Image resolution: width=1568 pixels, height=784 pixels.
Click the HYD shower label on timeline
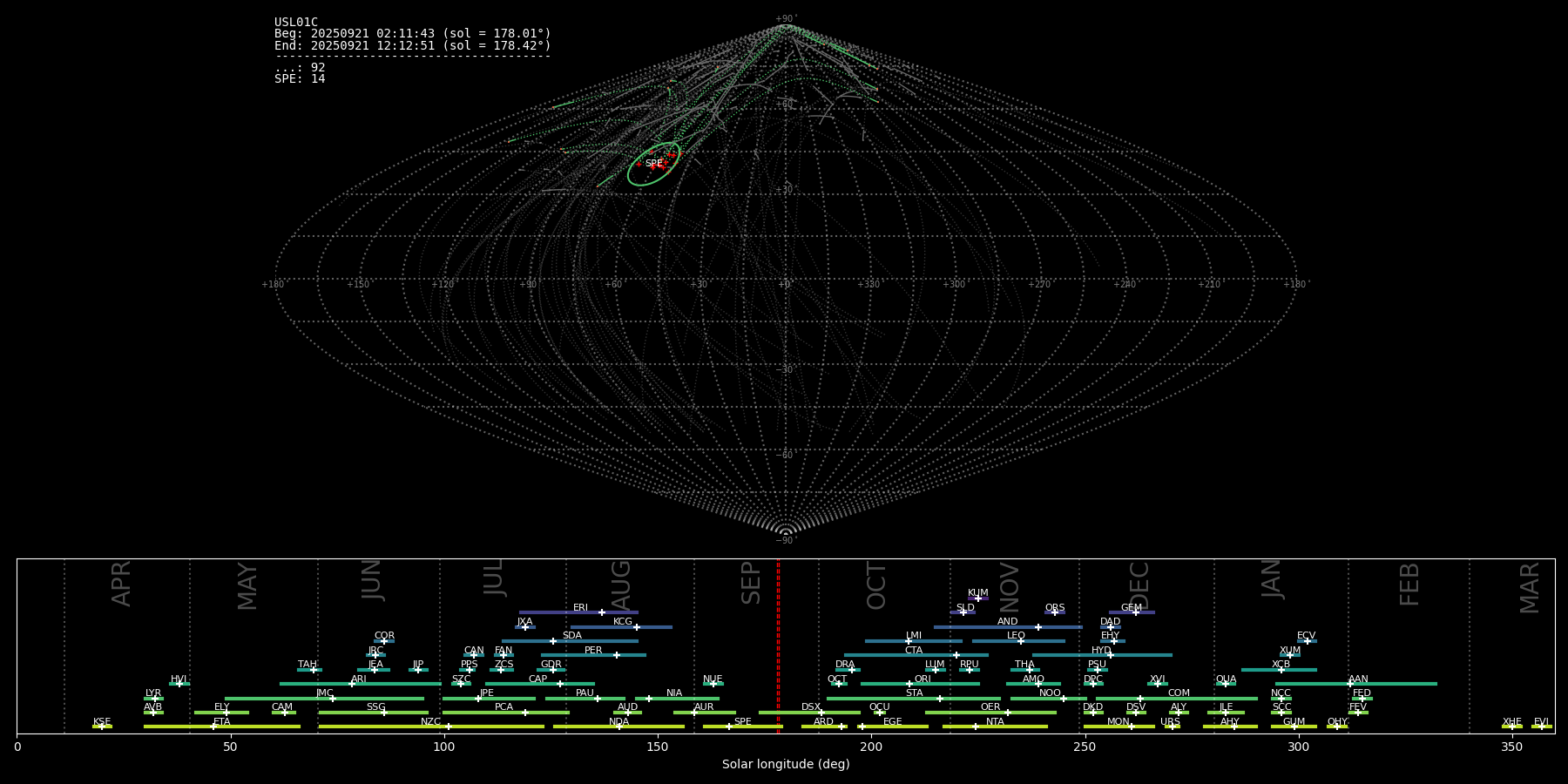(1101, 651)
